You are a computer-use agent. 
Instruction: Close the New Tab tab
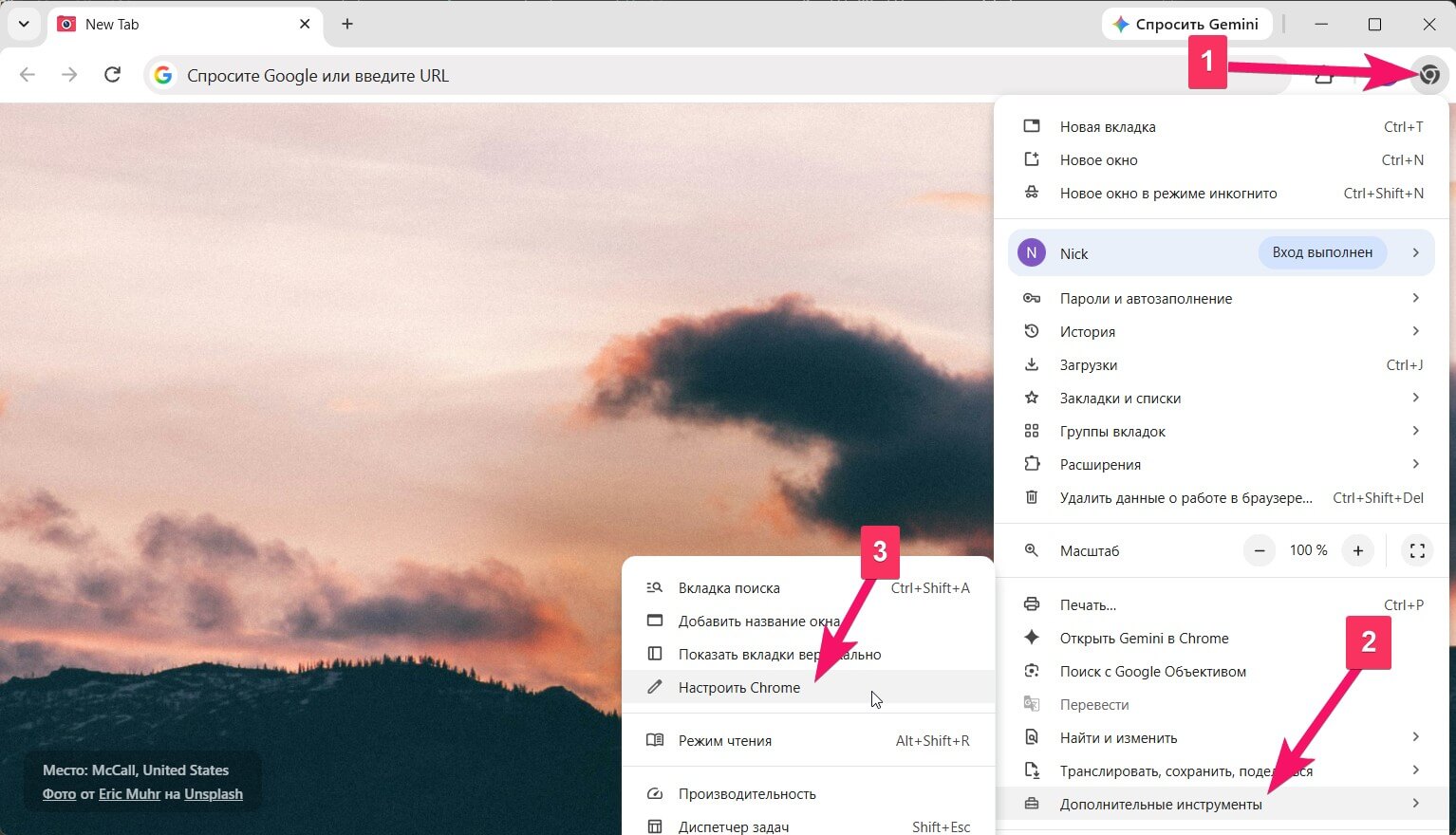pyautogui.click(x=305, y=24)
